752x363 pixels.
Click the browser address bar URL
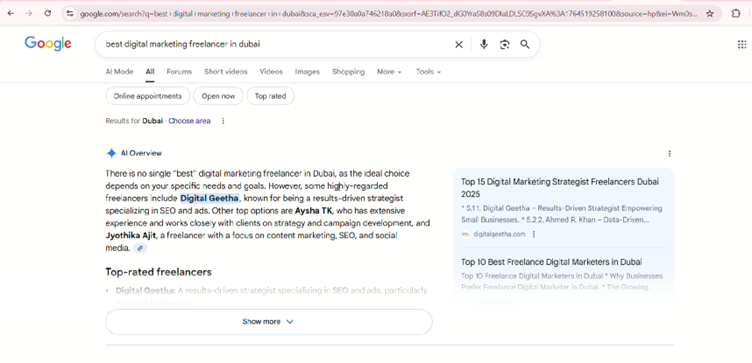tap(388, 14)
